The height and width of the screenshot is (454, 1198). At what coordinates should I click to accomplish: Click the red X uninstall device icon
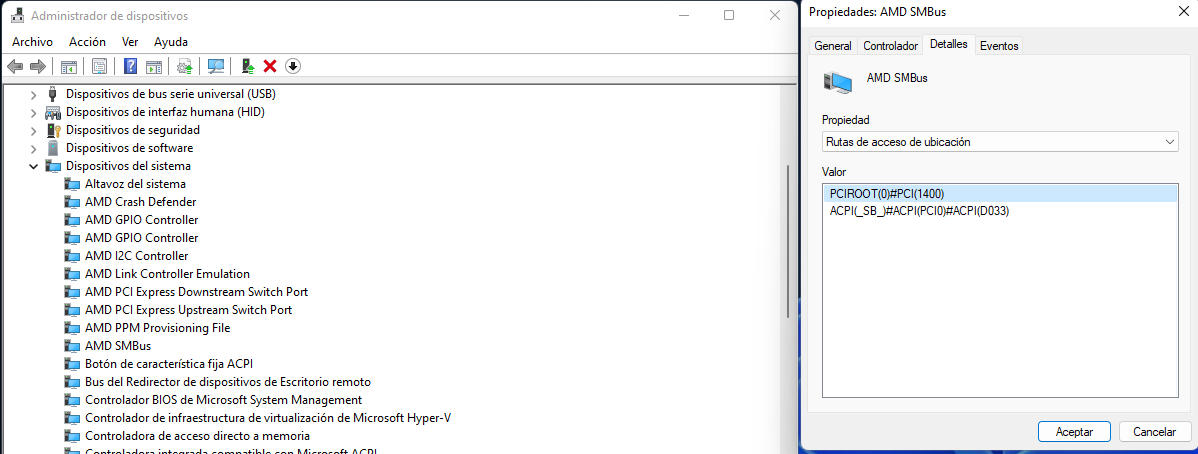click(x=270, y=66)
